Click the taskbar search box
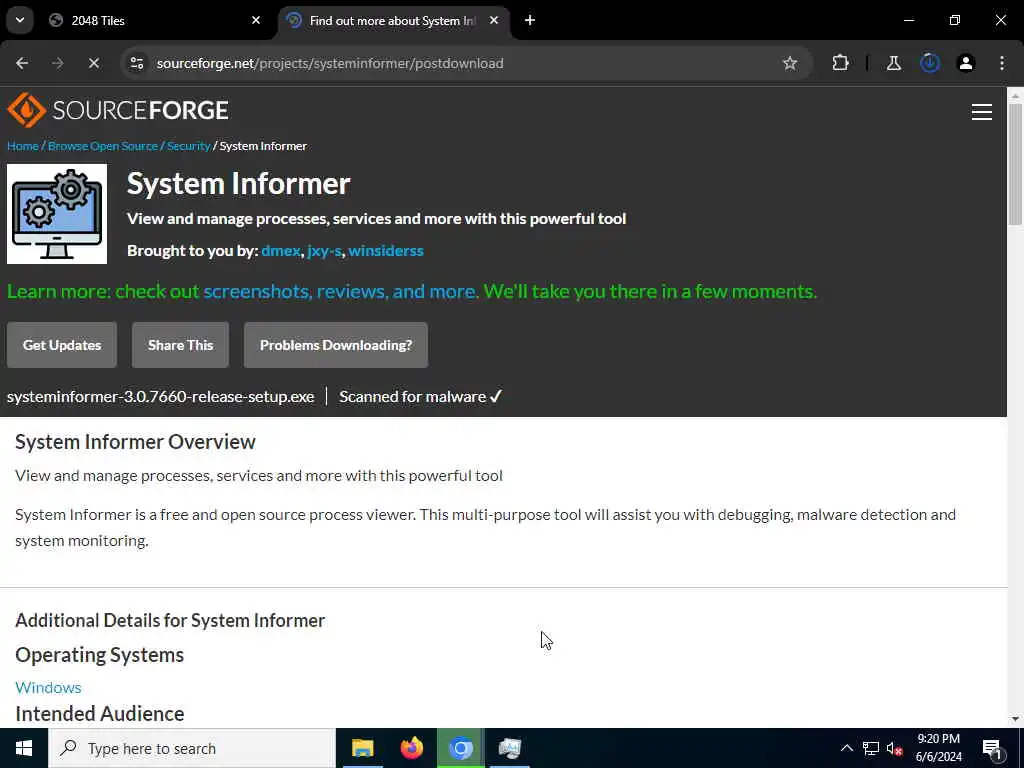Image resolution: width=1024 pixels, height=768 pixels. point(192,748)
